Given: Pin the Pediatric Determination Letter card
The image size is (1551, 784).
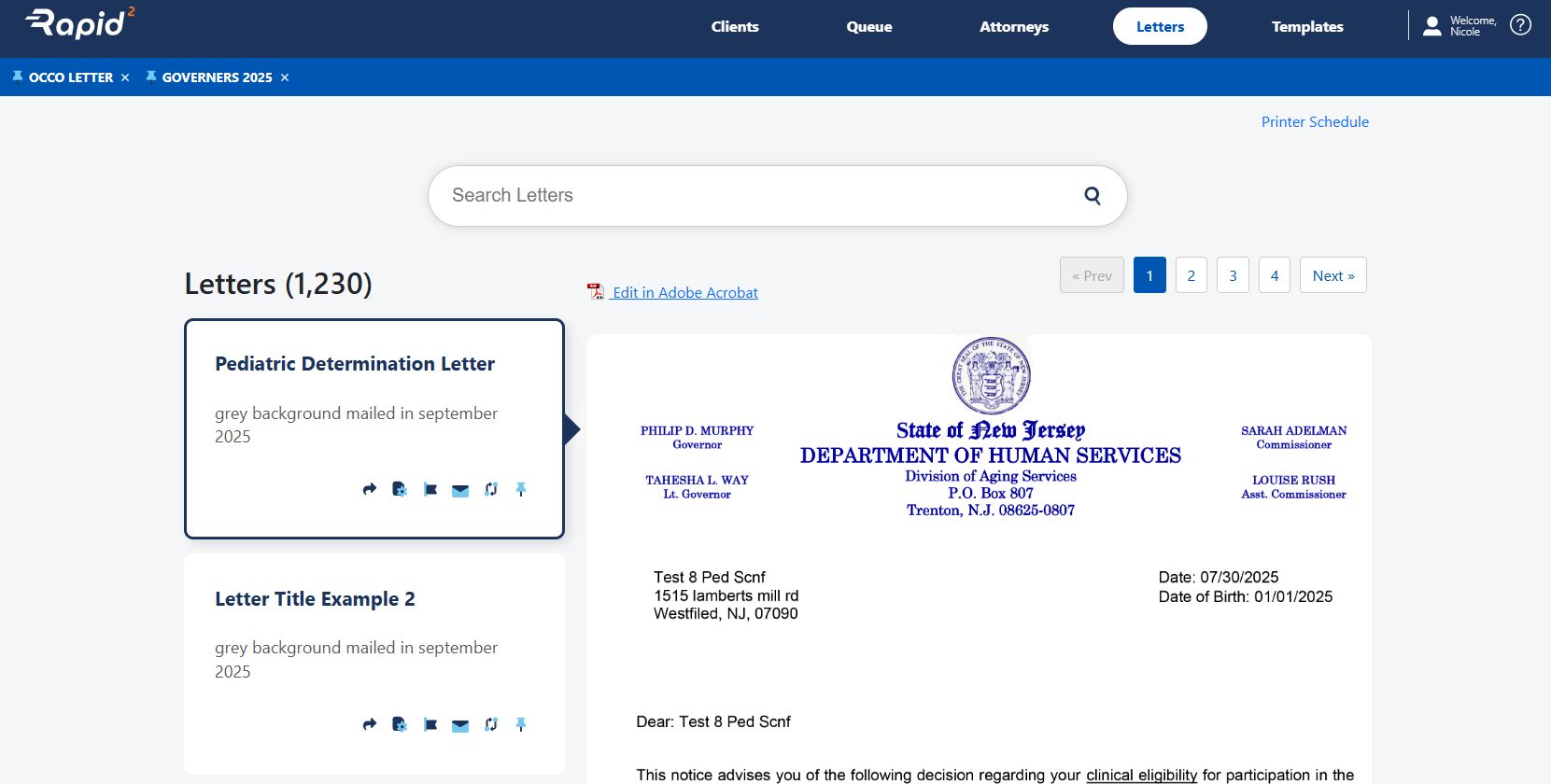Looking at the screenshot, I should [521, 489].
